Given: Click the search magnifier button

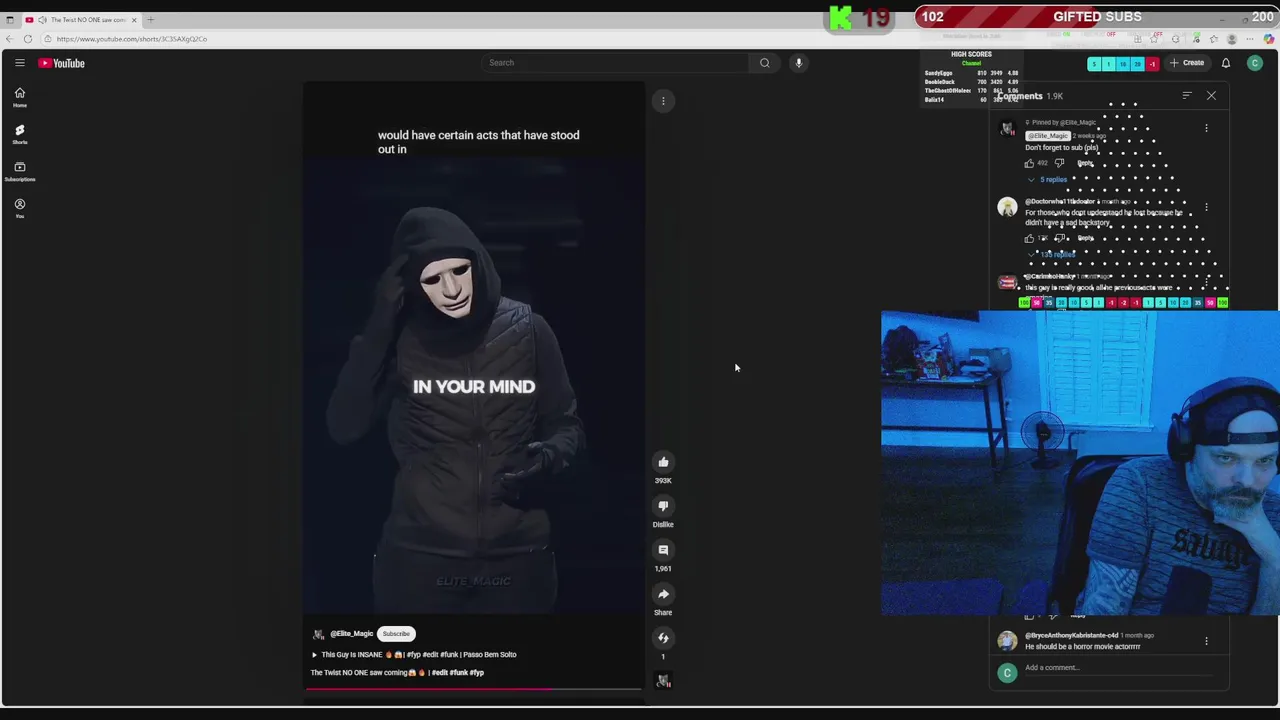Looking at the screenshot, I should click(x=765, y=63).
